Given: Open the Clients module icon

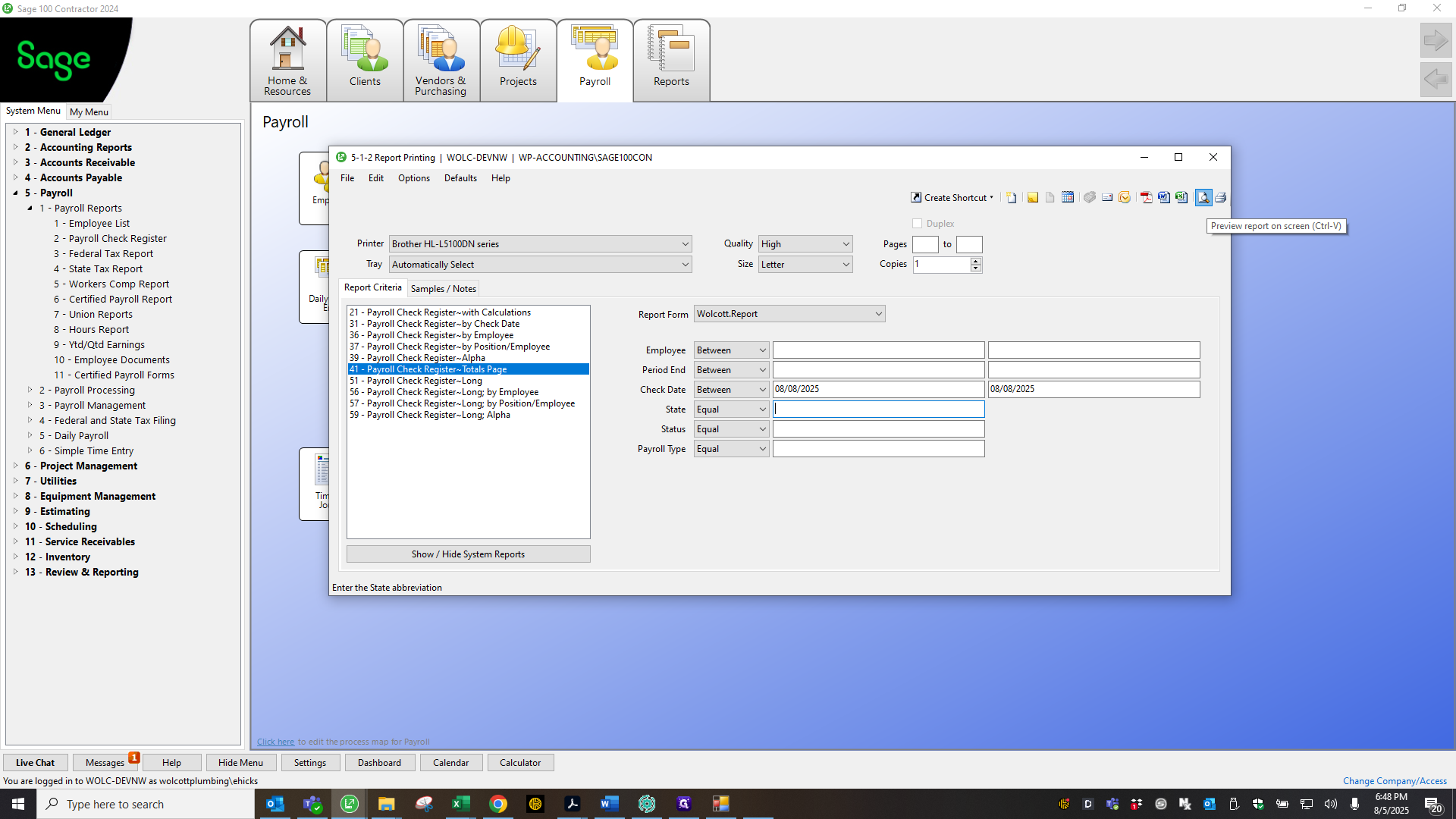Looking at the screenshot, I should click(x=365, y=61).
